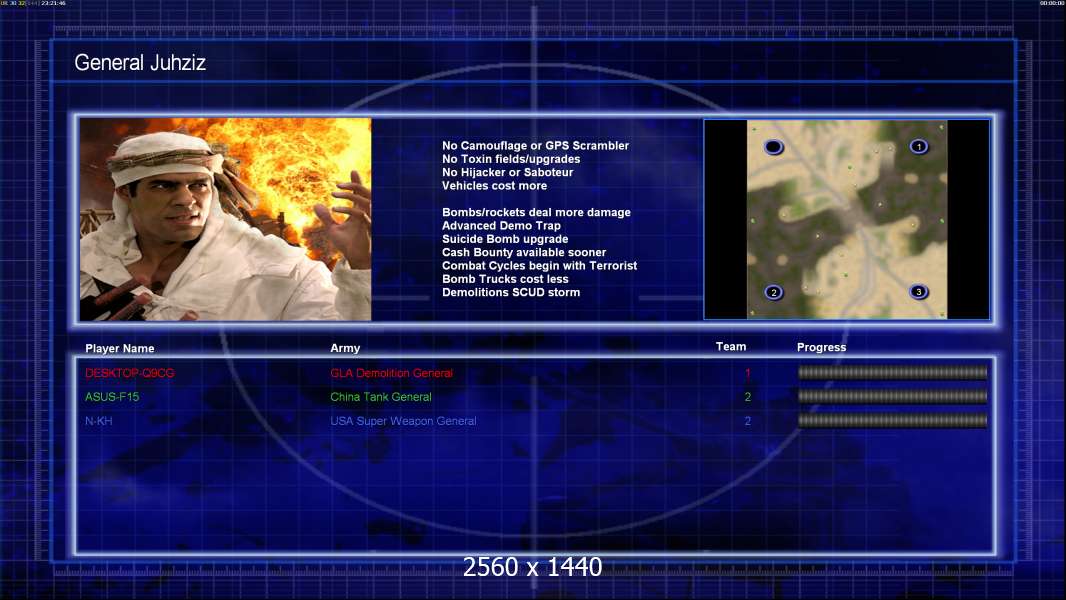Click the progress bar for N-KH
This screenshot has height=600, width=1066.
(x=892, y=421)
